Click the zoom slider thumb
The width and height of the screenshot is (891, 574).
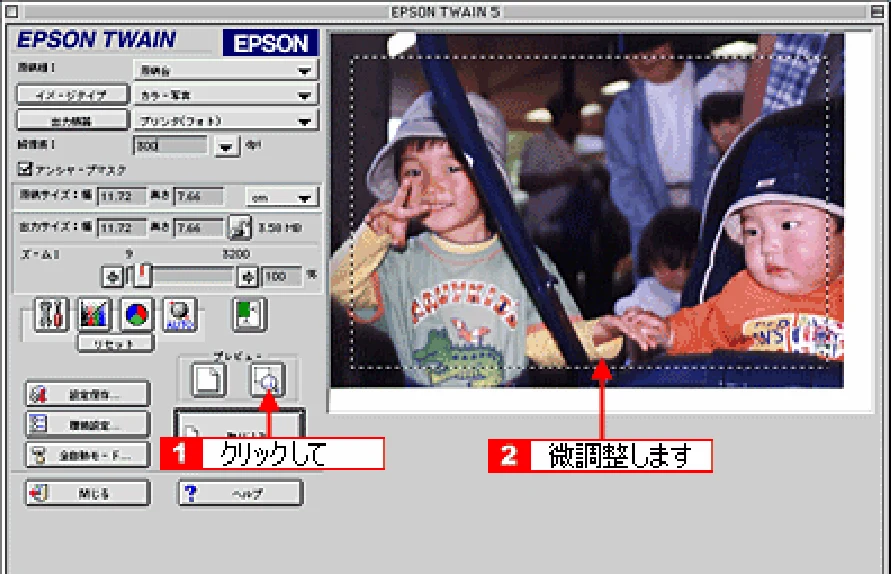(x=143, y=275)
